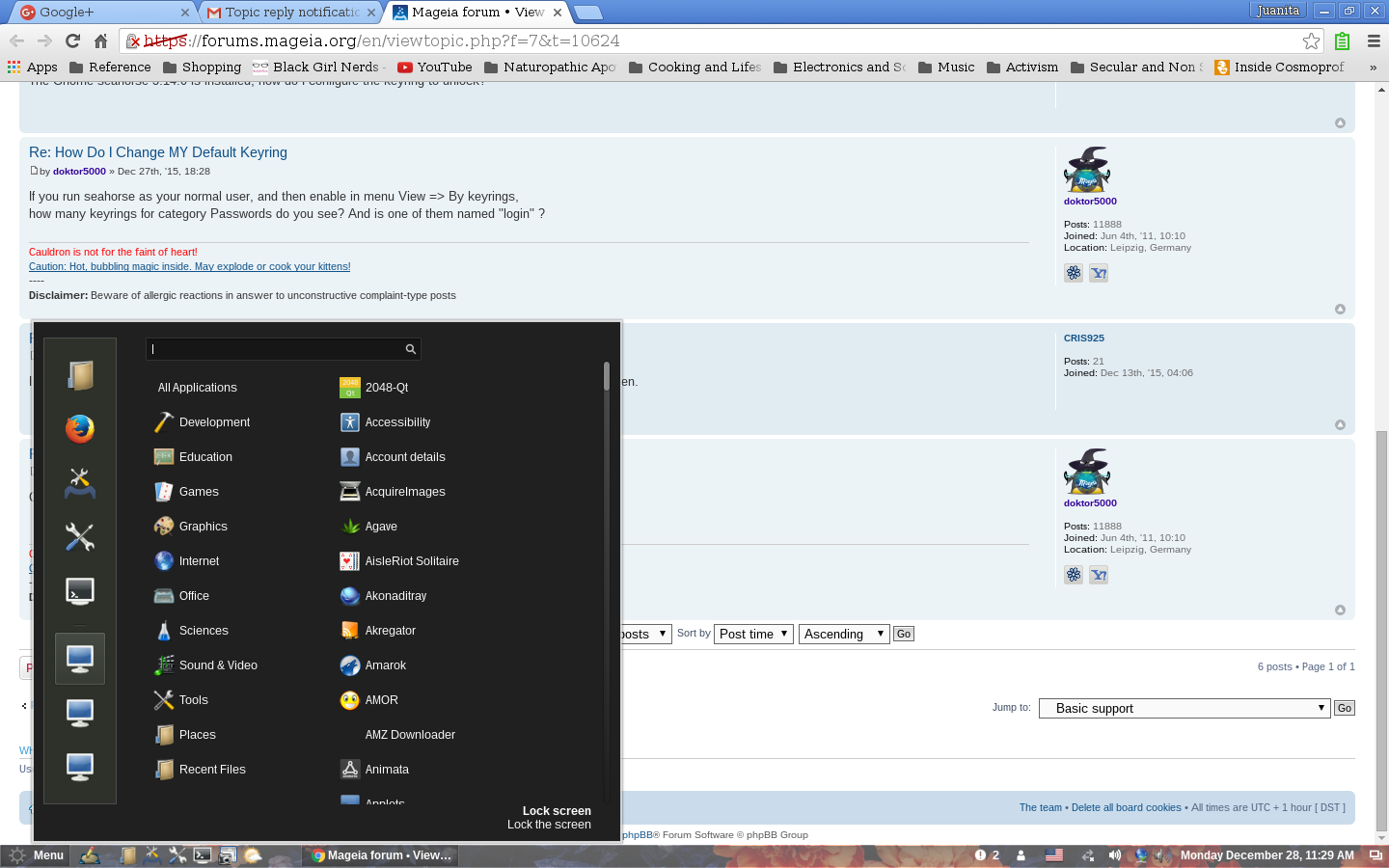Click Delete all board cookies link

1127,808
